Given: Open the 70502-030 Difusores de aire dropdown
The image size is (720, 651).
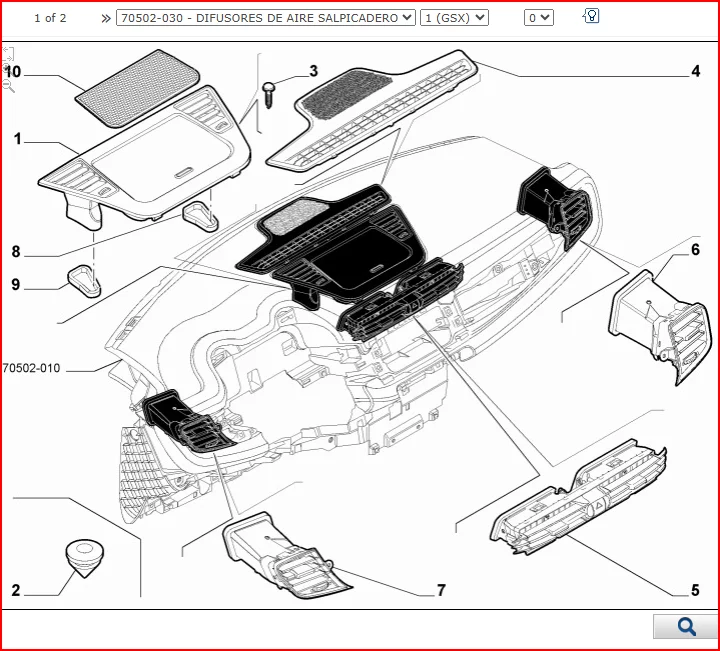Looking at the screenshot, I should pyautogui.click(x=266, y=18).
